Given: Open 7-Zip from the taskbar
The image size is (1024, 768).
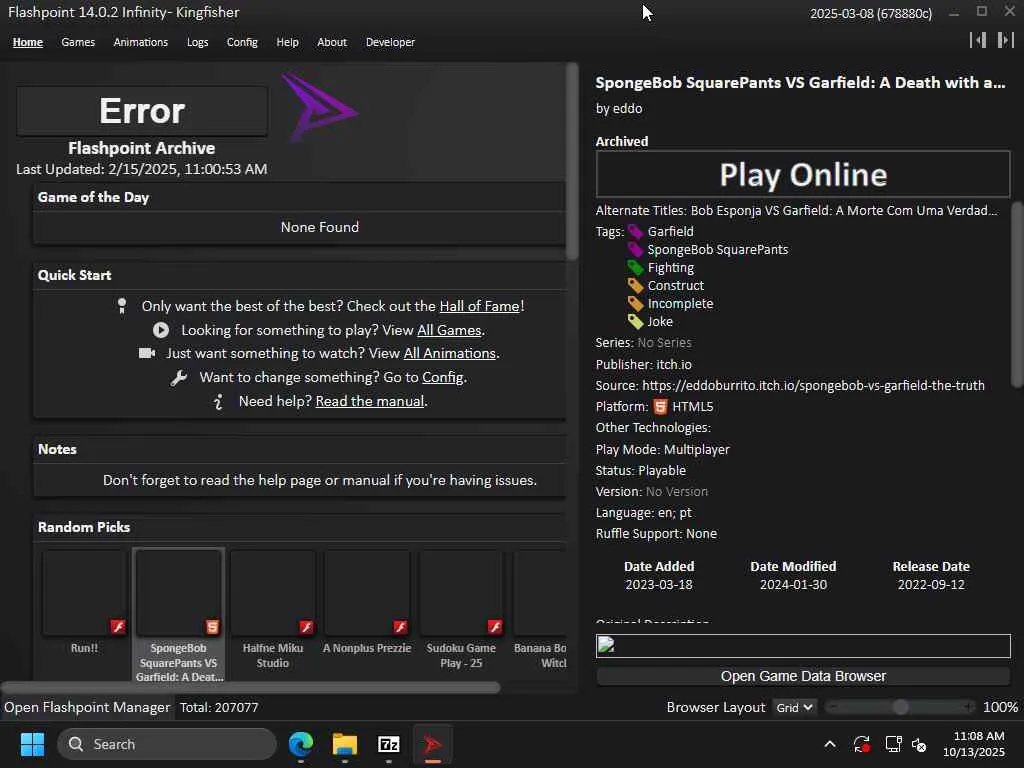Looking at the screenshot, I should pos(389,744).
